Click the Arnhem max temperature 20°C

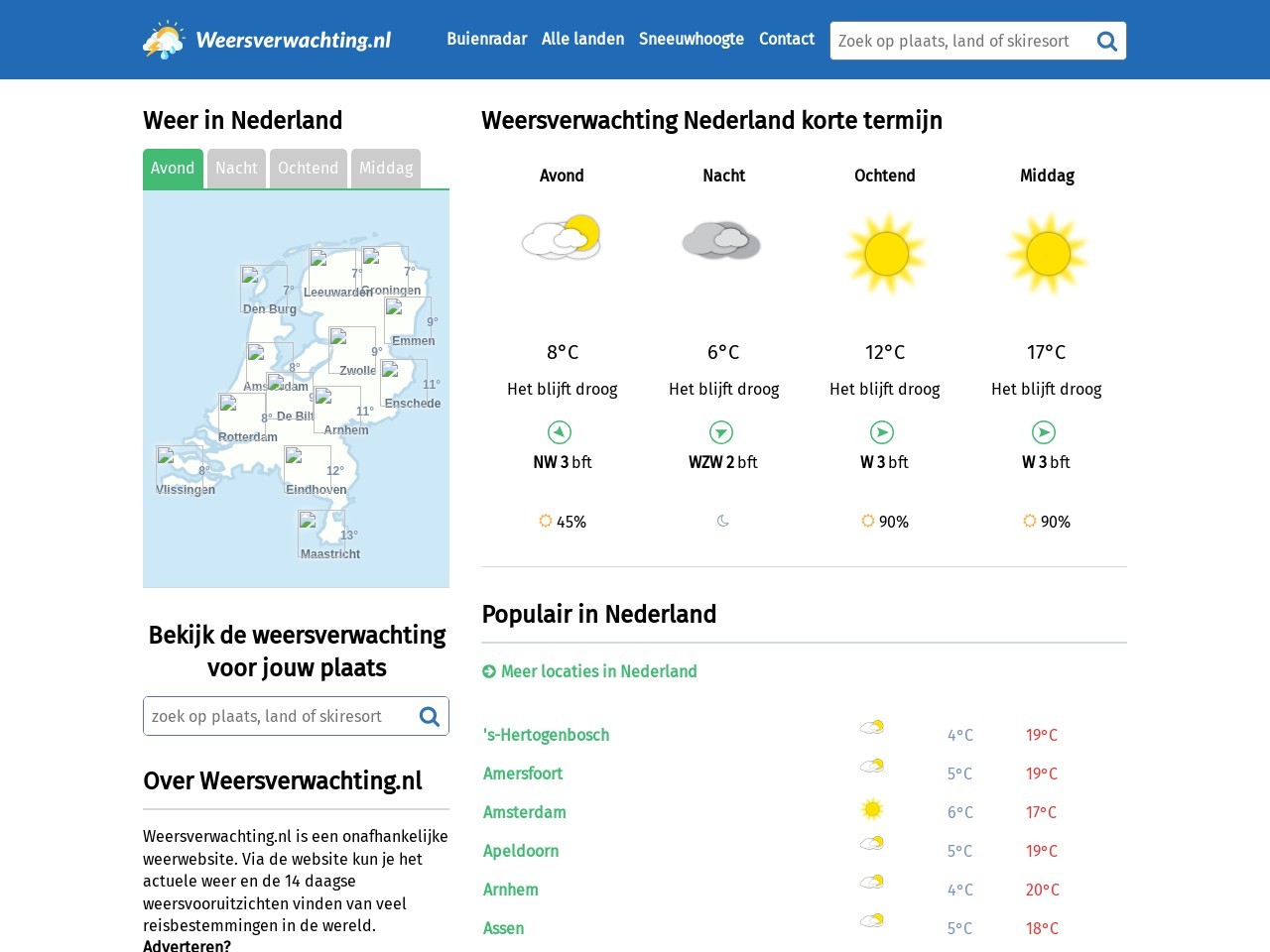(1043, 890)
